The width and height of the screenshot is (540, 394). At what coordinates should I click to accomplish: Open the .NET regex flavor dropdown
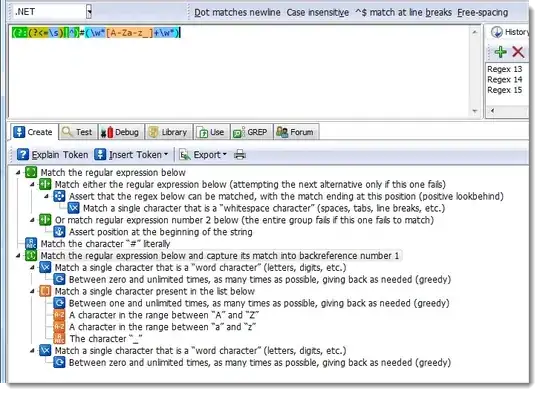(x=89, y=12)
